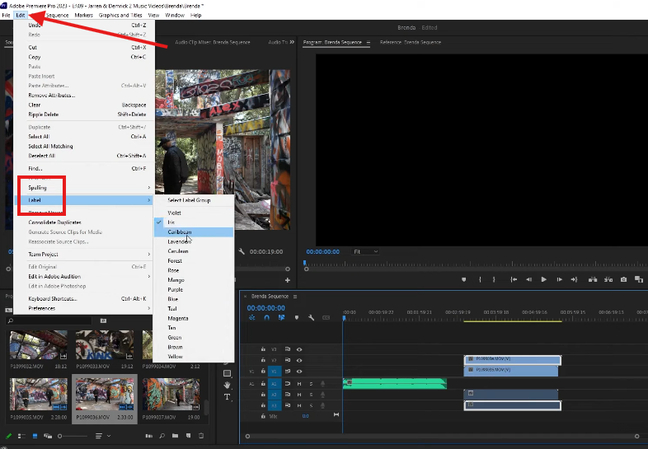The image size is (648, 449).
Task: Click timeline horizontal zoom scrollbar
Action: click(442, 436)
